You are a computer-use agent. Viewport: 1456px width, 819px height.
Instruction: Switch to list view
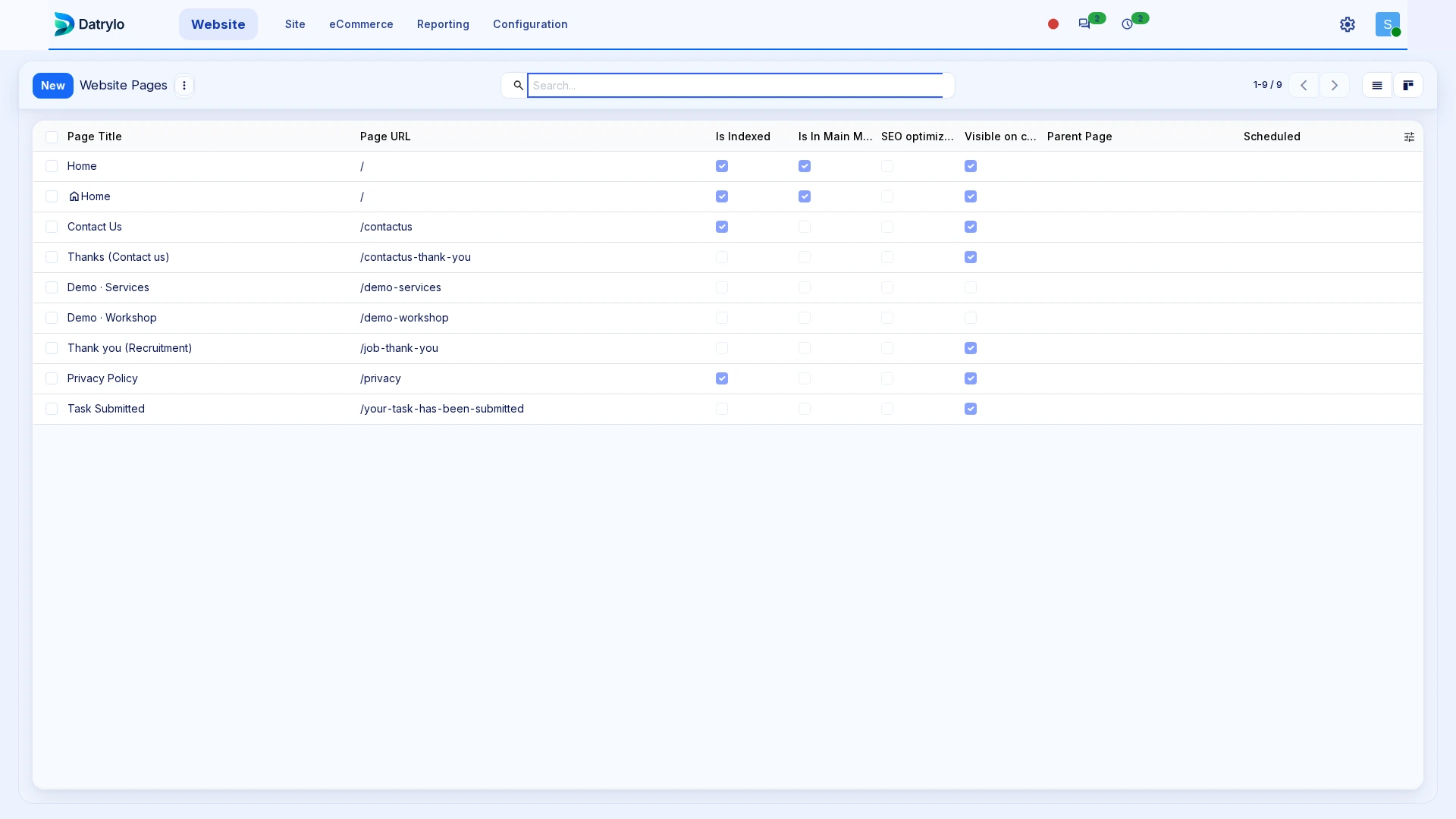(1377, 86)
